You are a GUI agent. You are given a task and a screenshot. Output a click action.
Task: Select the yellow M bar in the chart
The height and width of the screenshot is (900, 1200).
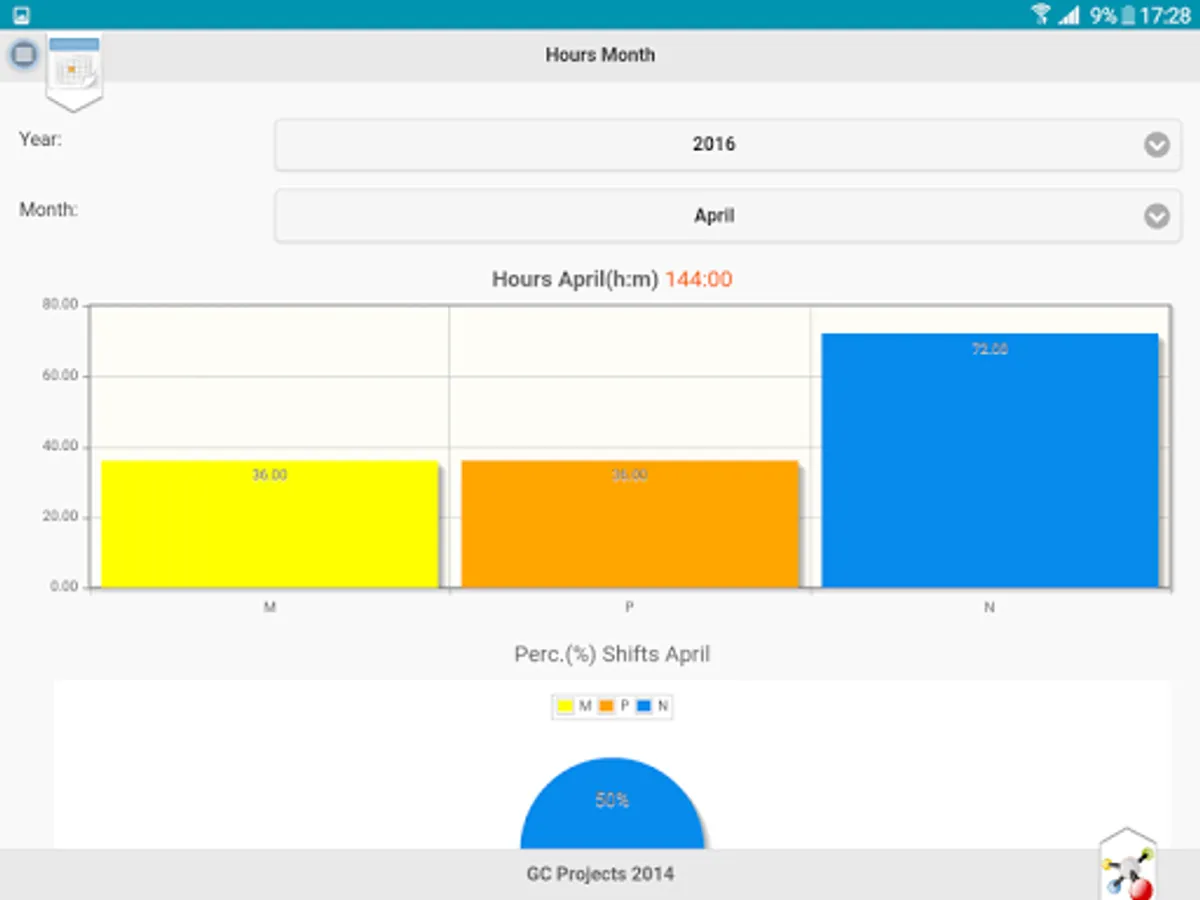270,524
